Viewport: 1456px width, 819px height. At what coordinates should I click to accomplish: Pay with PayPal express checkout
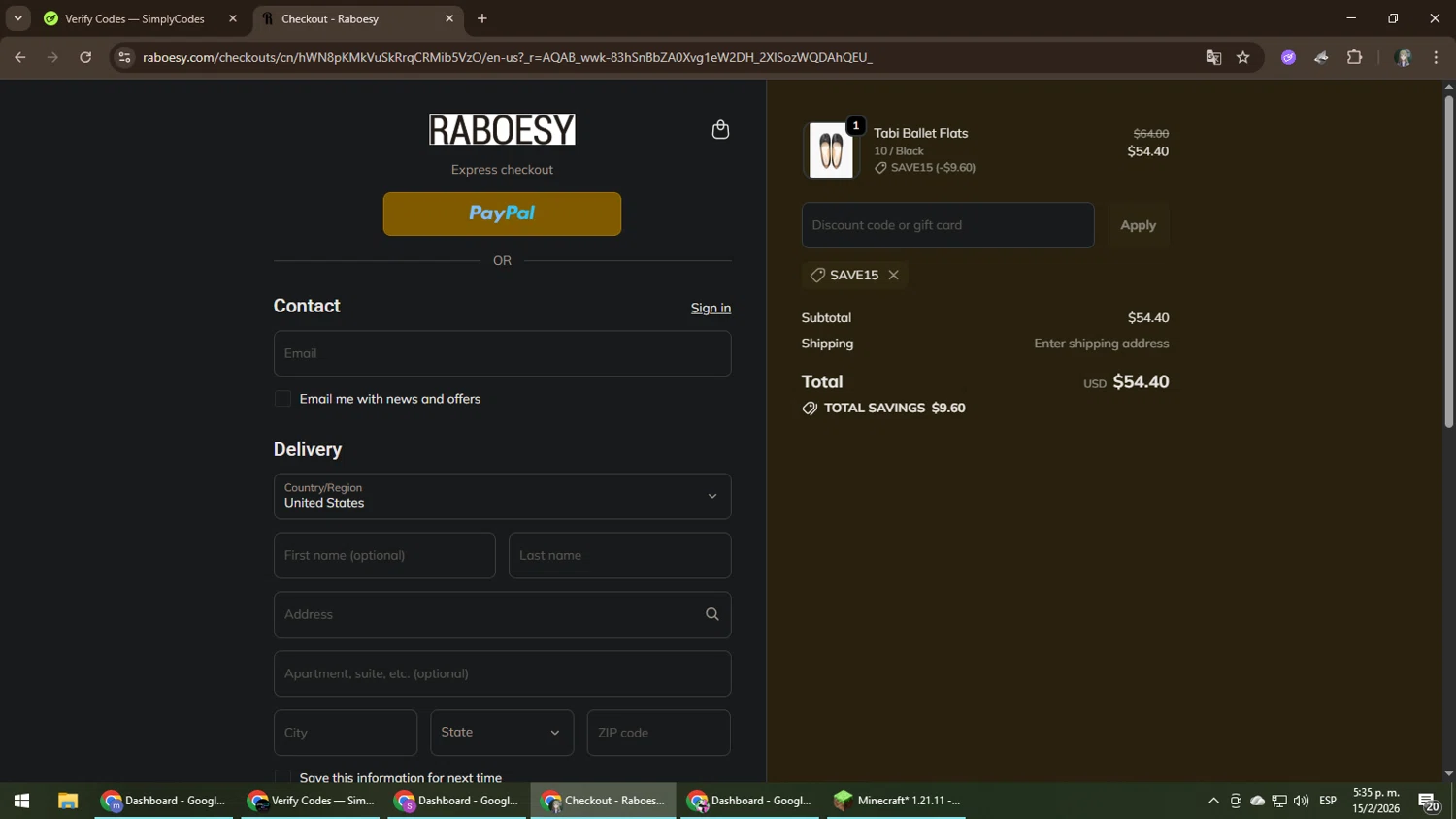click(x=502, y=213)
